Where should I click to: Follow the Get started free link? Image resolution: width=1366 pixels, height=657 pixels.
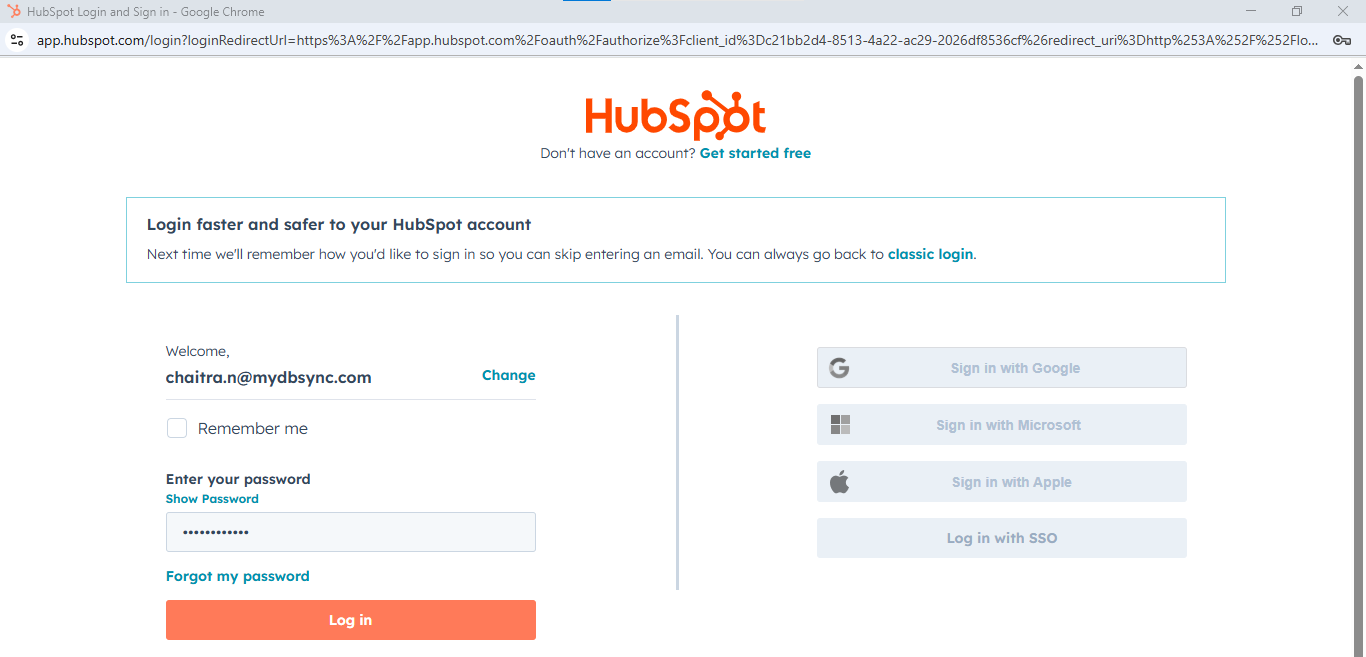pyautogui.click(x=755, y=153)
